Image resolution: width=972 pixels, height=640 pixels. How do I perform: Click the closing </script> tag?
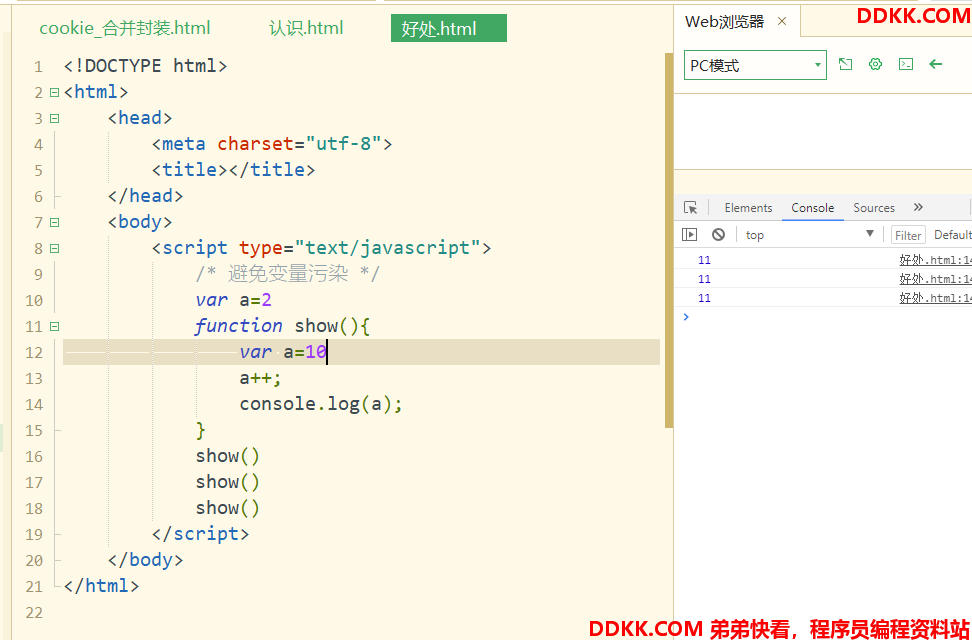coord(200,534)
